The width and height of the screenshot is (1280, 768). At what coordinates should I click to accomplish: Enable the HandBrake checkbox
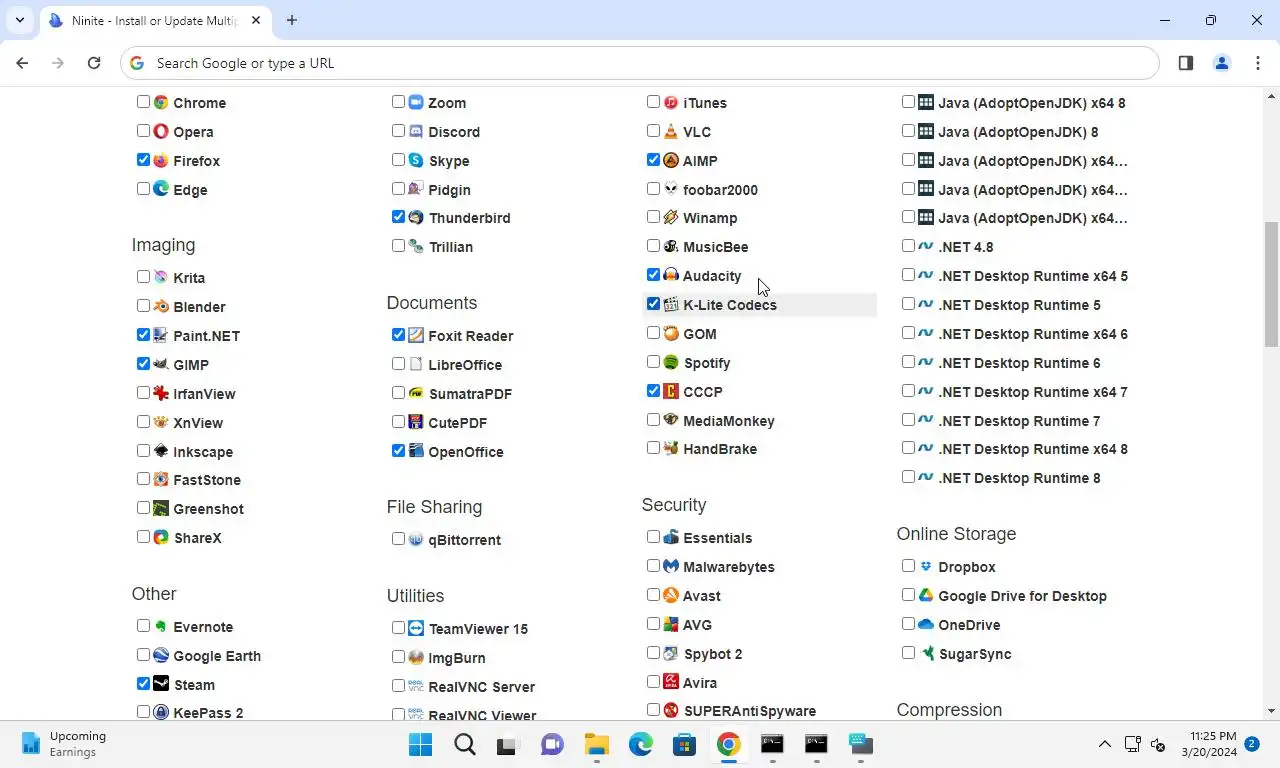(653, 448)
